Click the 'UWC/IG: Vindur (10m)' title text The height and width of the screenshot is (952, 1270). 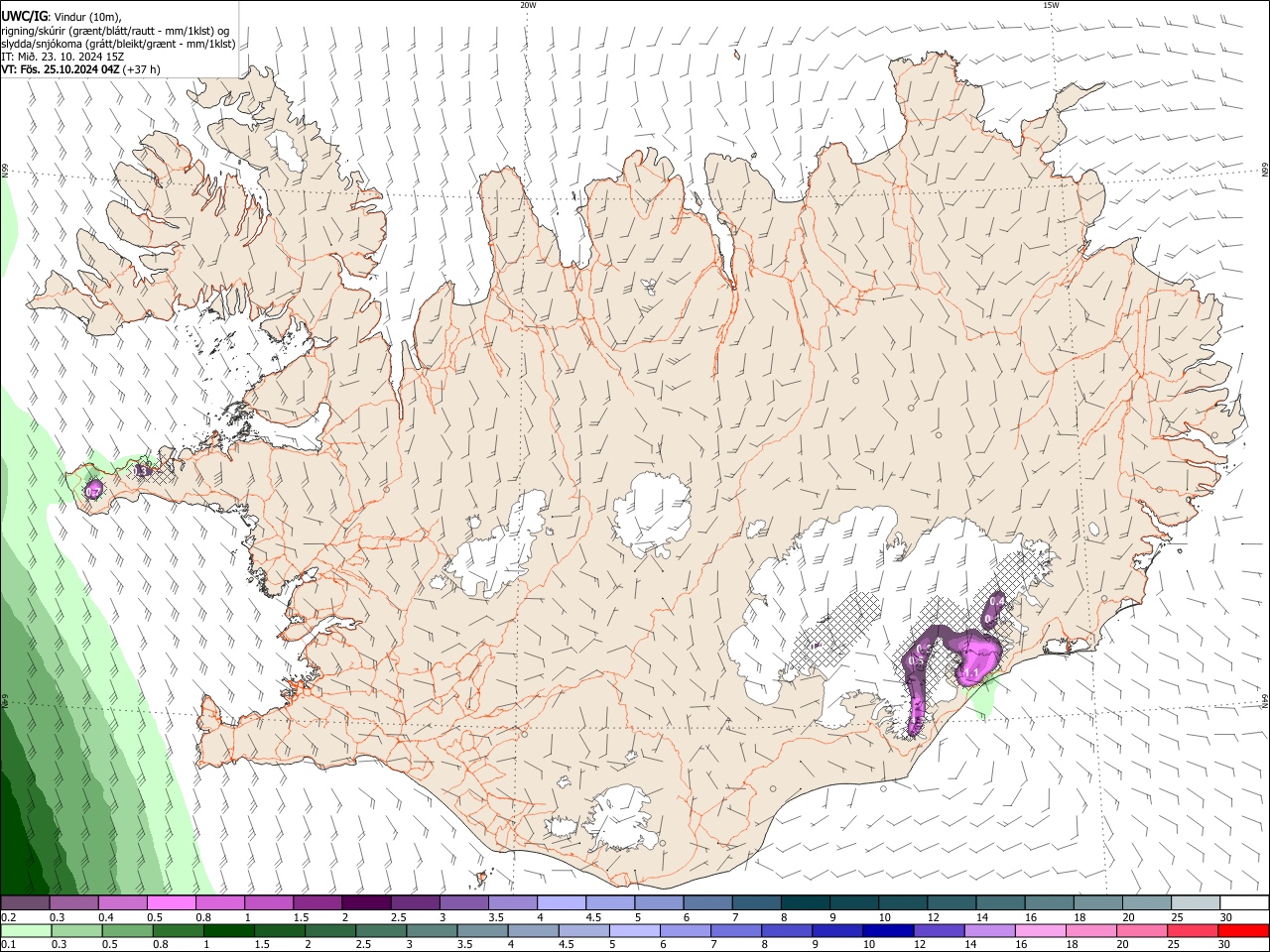coord(61,17)
